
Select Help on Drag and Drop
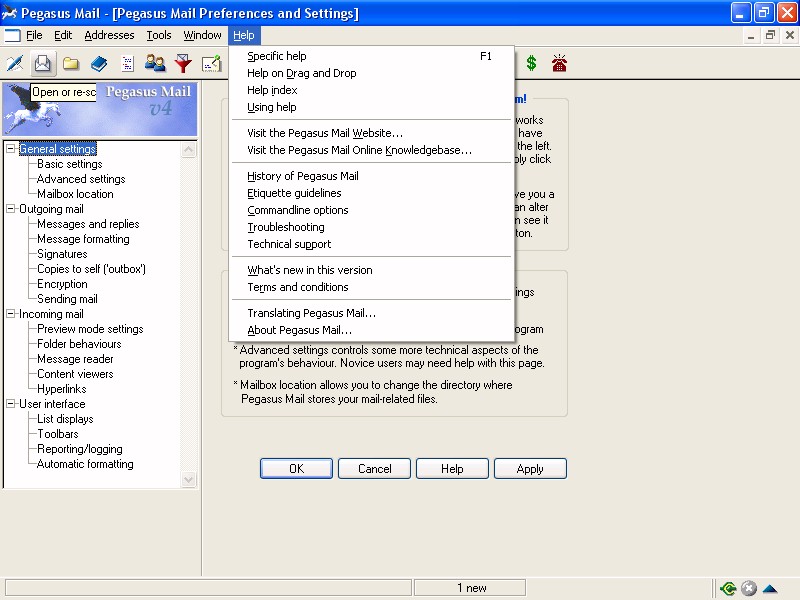tap(371, 73)
